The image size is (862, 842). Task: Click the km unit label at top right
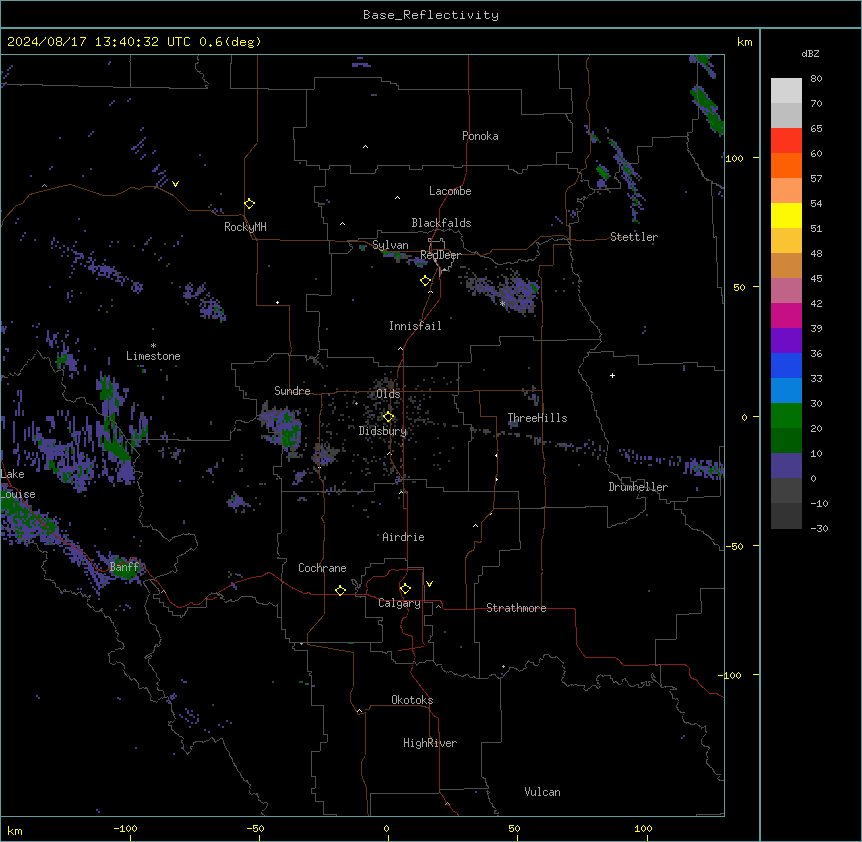(744, 42)
